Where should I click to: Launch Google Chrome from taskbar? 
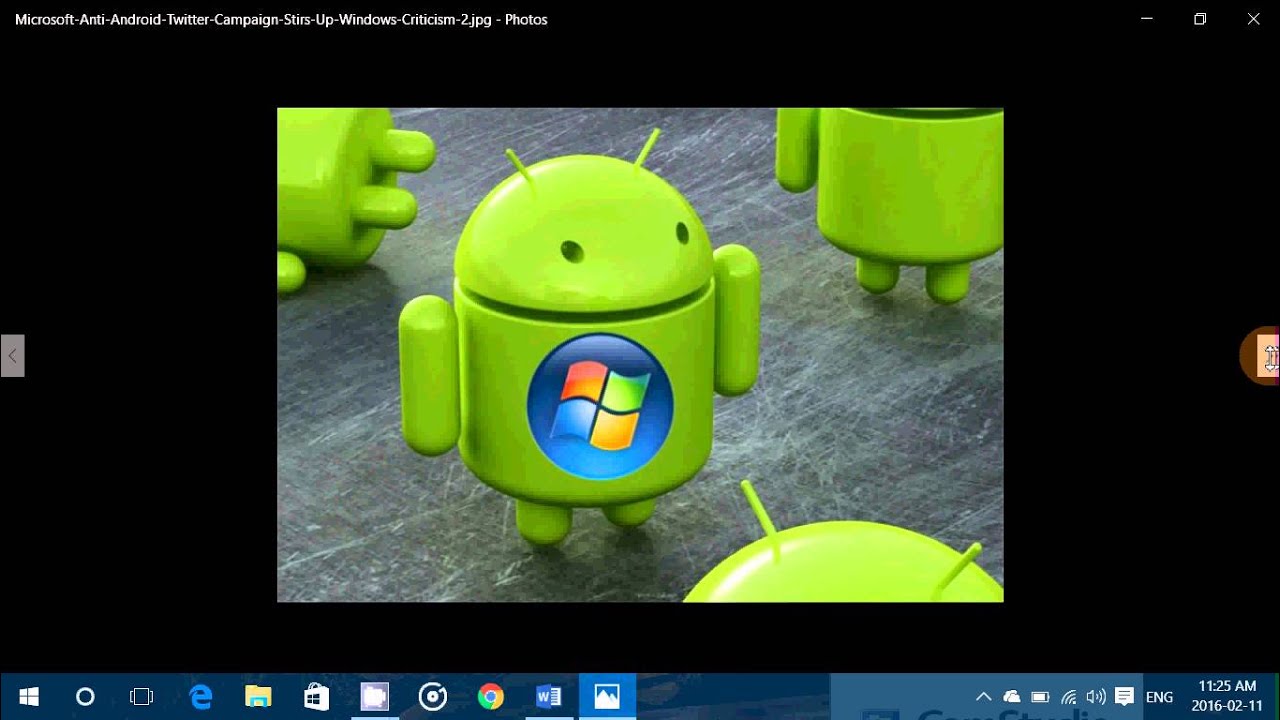pyautogui.click(x=491, y=697)
